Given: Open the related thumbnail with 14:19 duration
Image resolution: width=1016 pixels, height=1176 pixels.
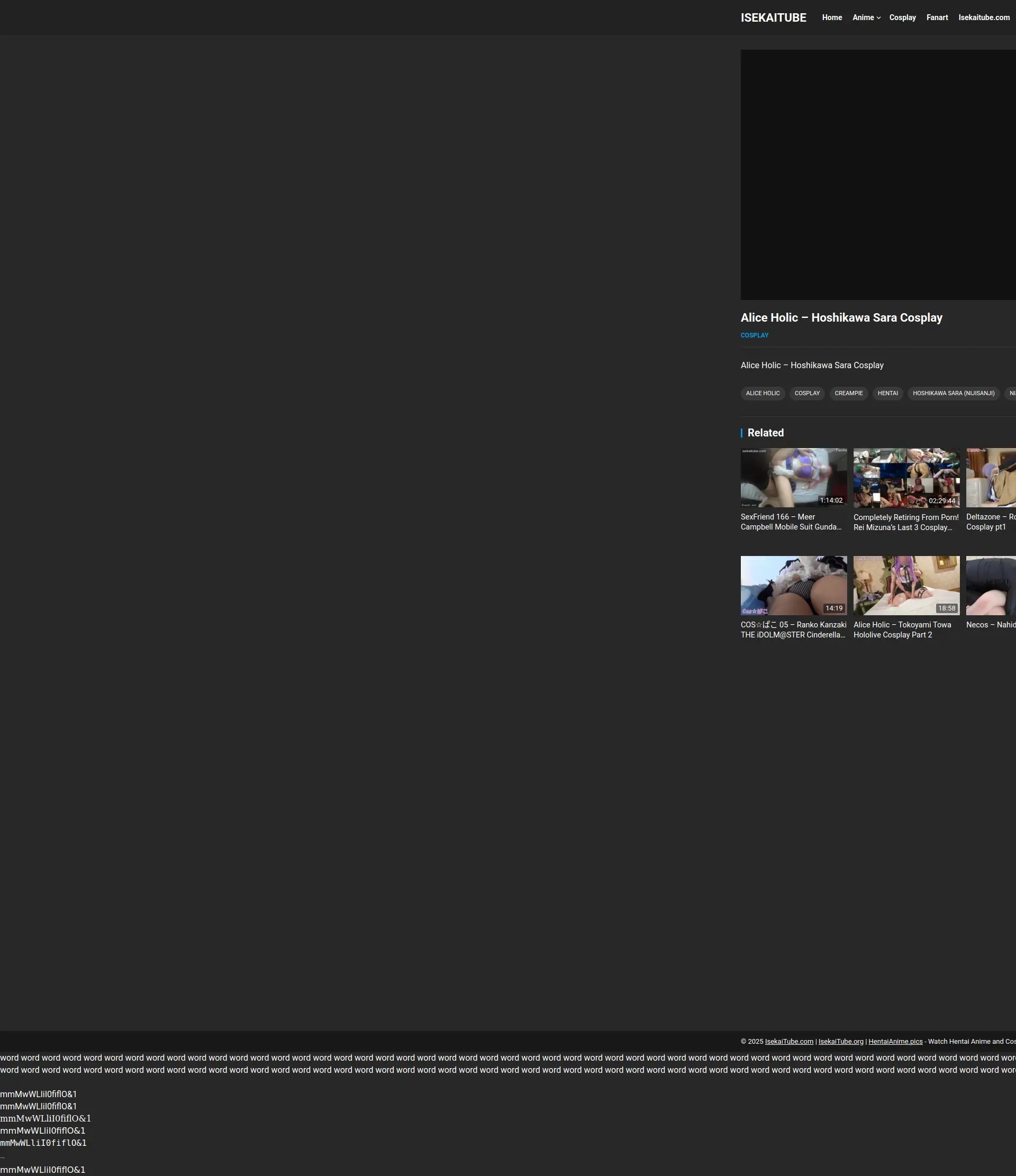Looking at the screenshot, I should (x=793, y=585).
